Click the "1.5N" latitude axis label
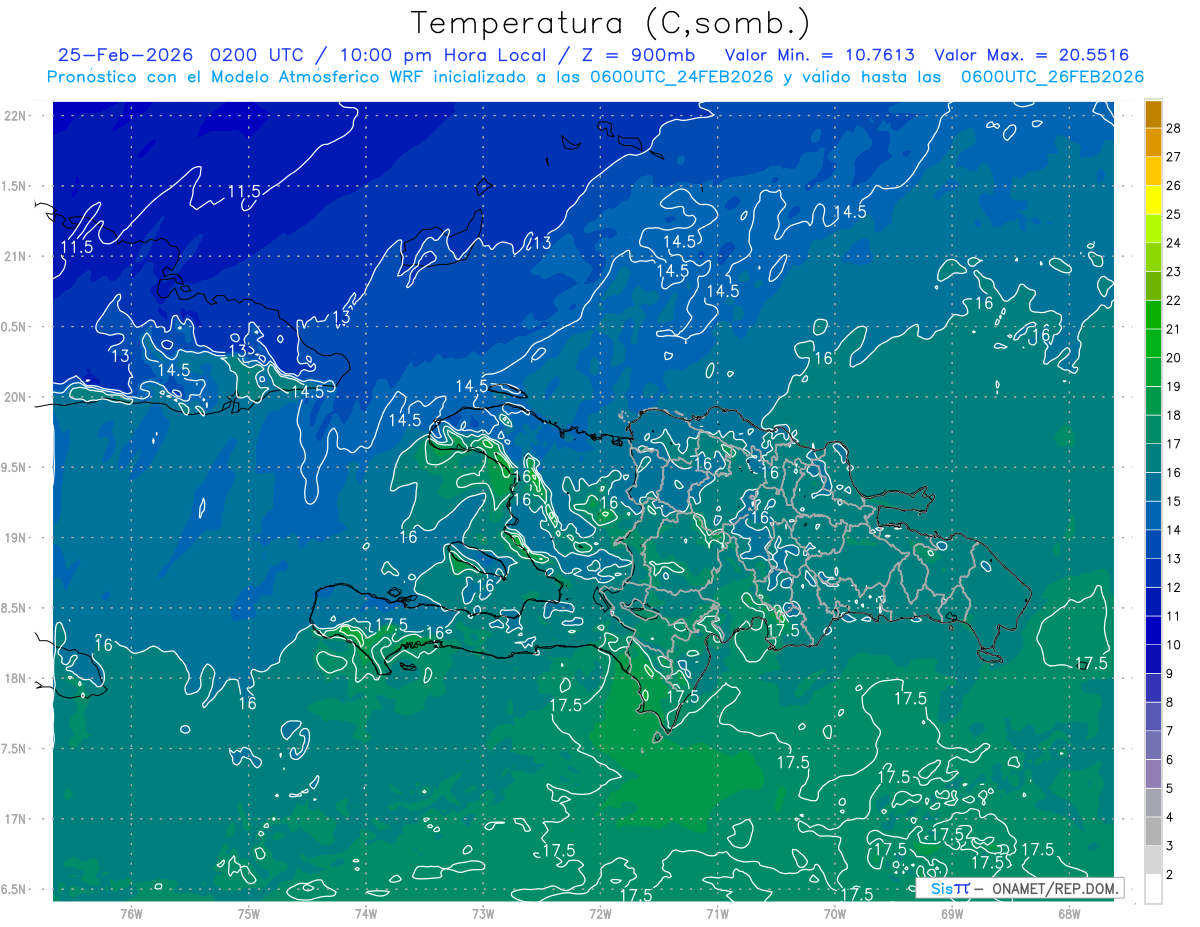 (15, 186)
